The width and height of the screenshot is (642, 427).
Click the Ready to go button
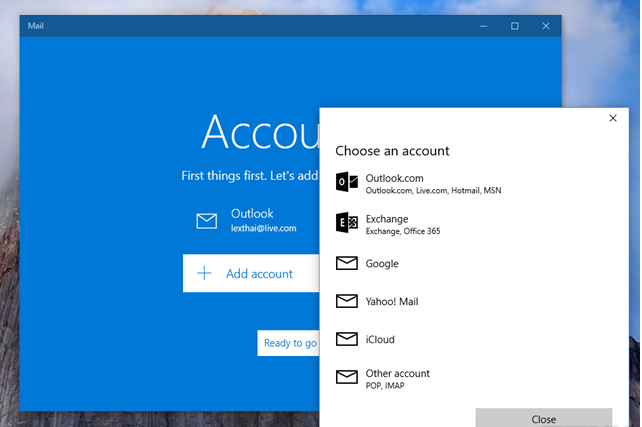(289, 343)
